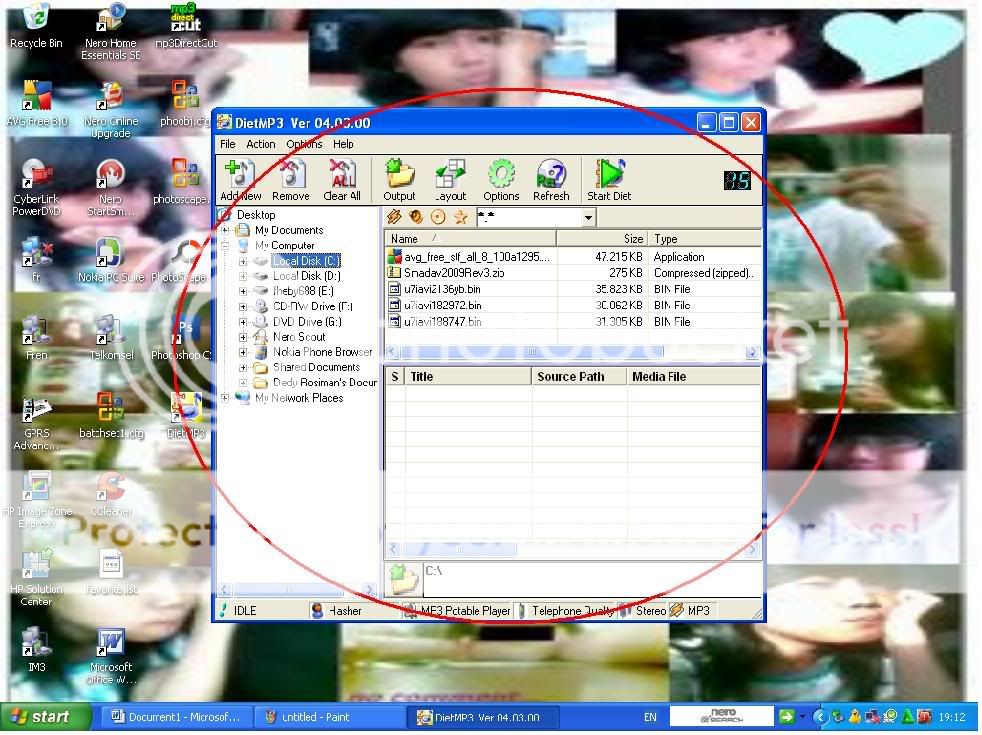Expand the My Network Places node

225,398
